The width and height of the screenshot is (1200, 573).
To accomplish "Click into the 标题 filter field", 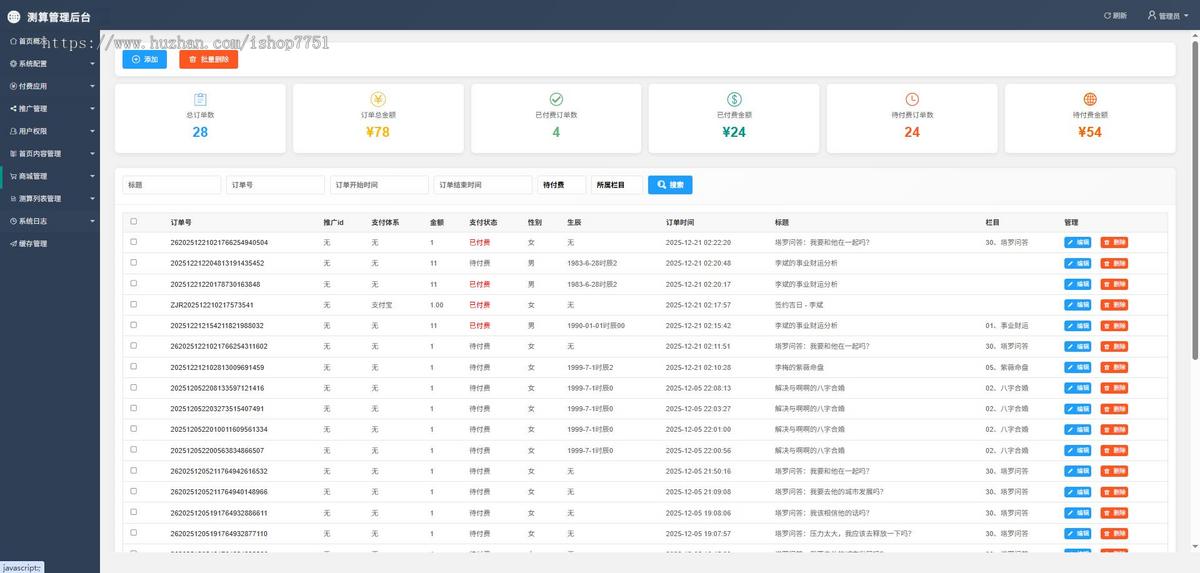I will [172, 185].
